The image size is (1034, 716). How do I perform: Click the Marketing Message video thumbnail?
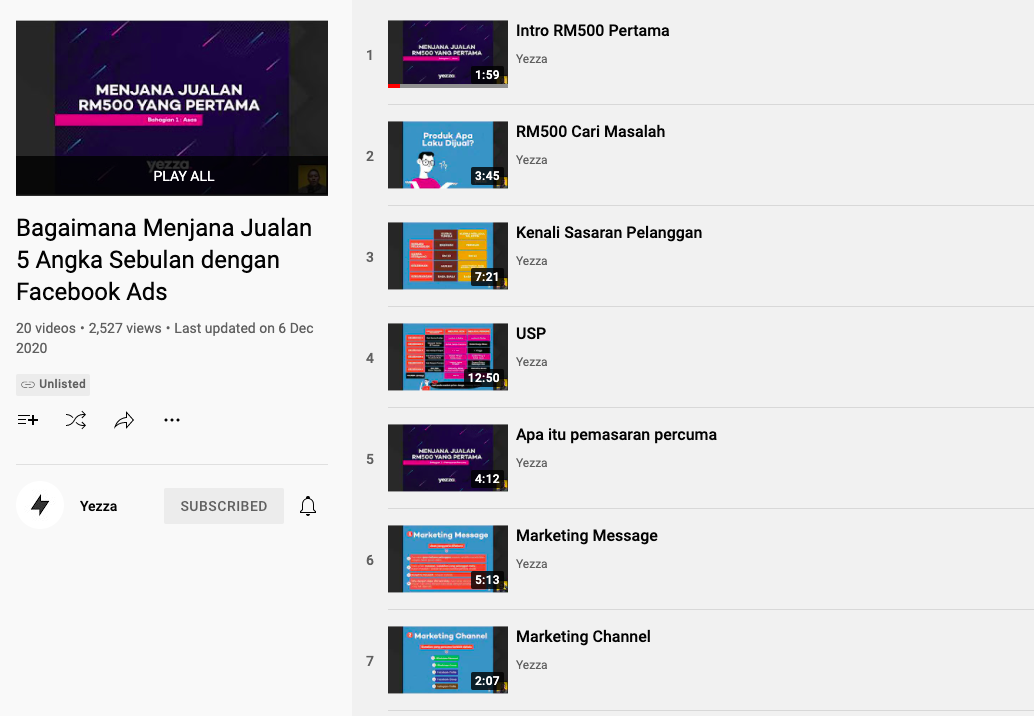pyautogui.click(x=447, y=559)
